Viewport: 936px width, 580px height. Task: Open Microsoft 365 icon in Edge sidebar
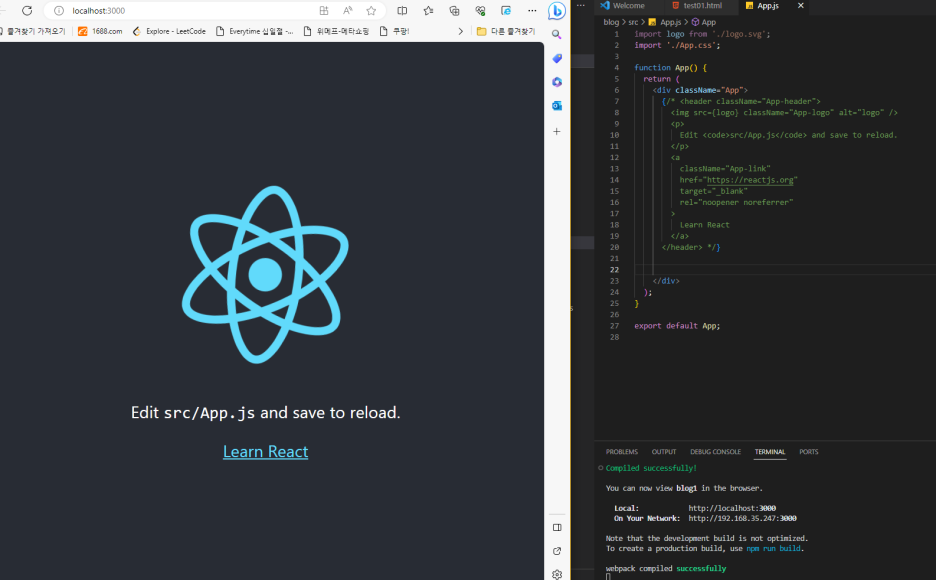(x=557, y=82)
